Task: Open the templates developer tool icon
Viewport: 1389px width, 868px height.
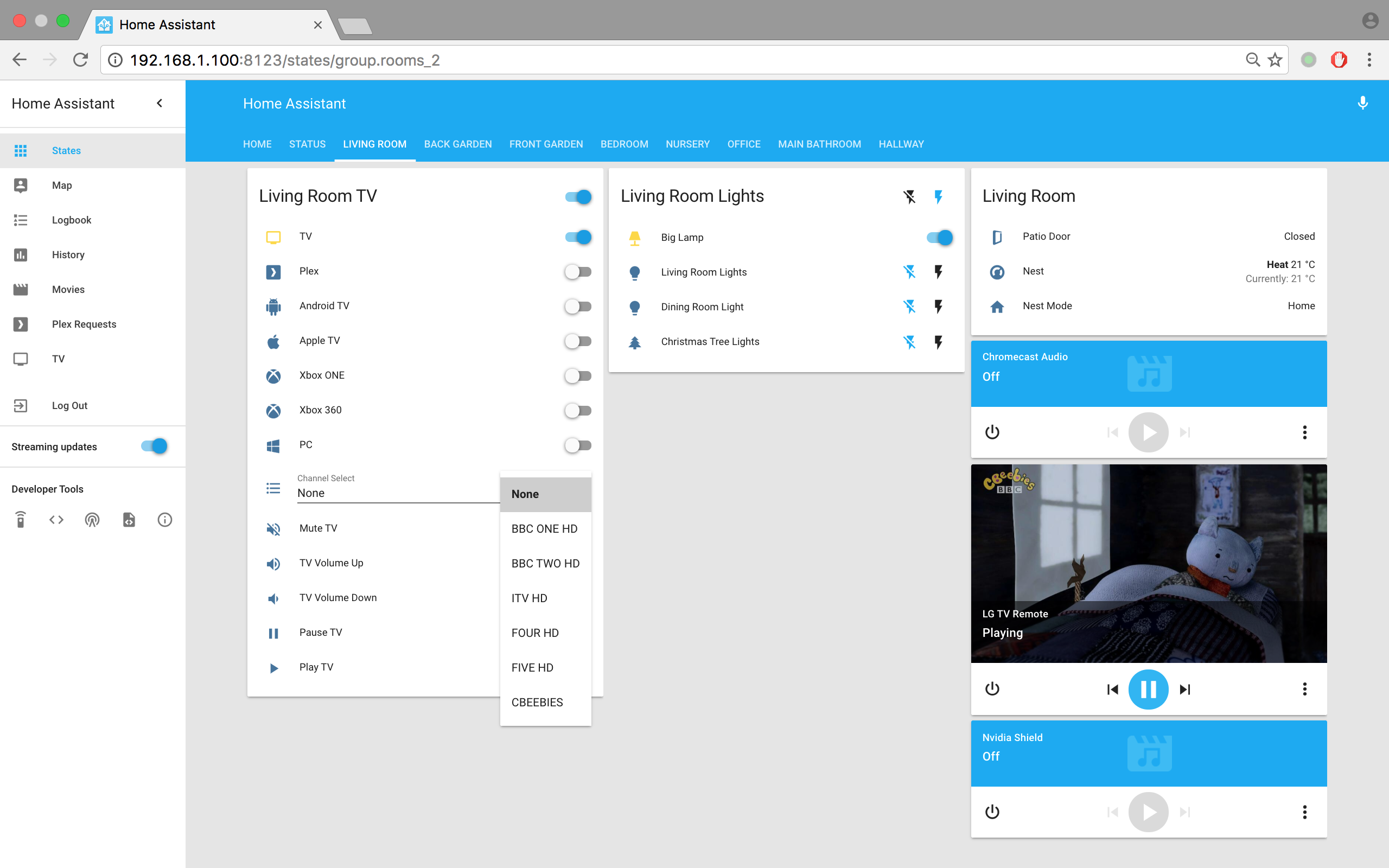Action: coord(129,520)
